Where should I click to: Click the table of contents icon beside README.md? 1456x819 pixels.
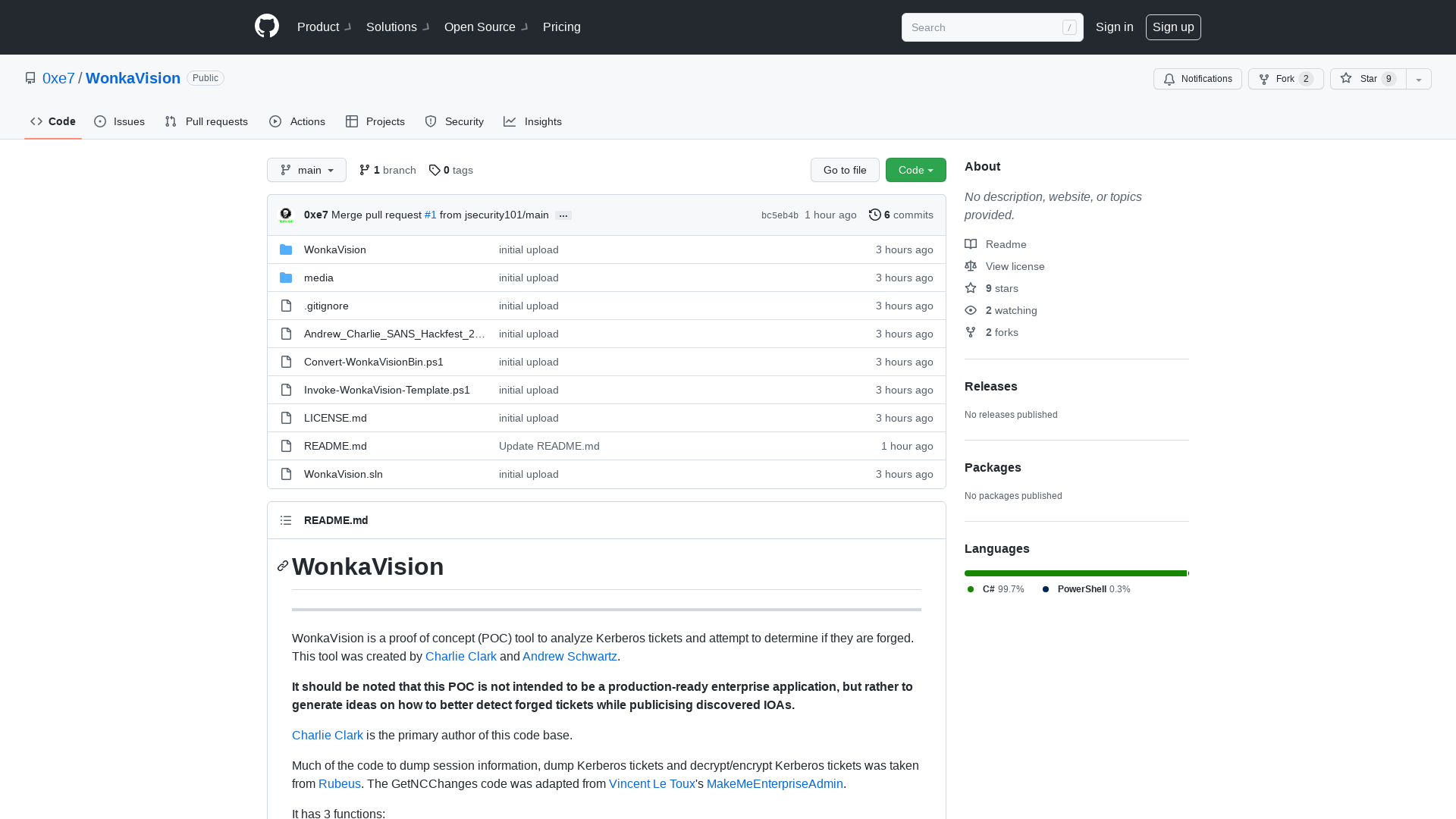click(286, 520)
